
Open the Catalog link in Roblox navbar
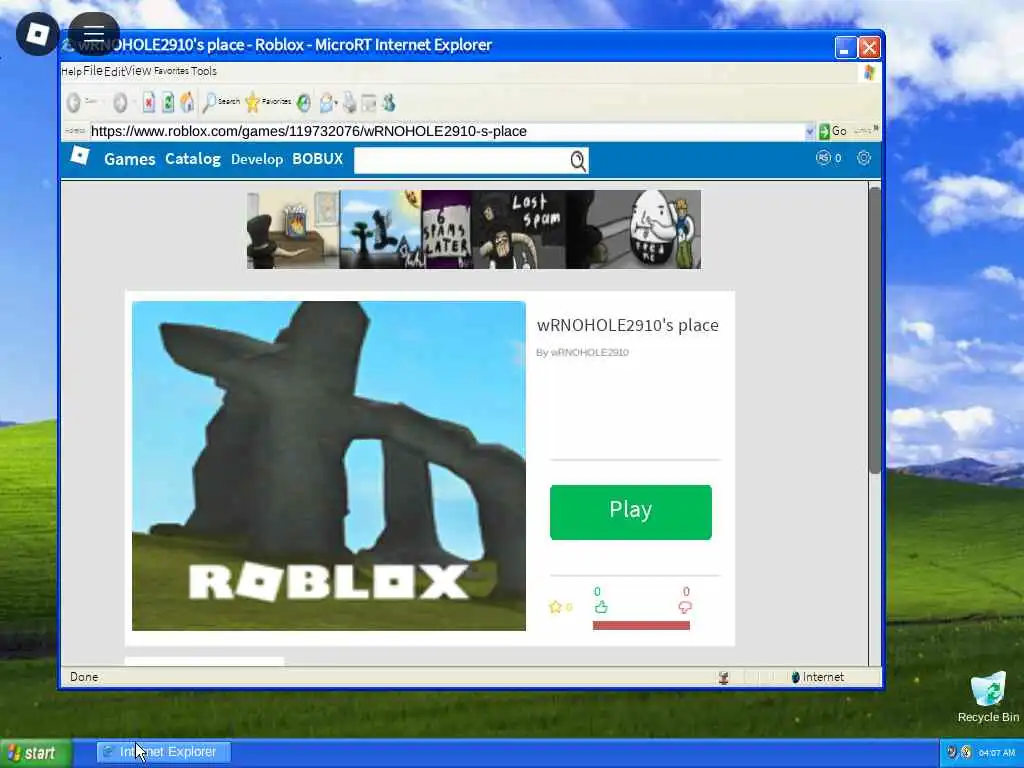[193, 159]
